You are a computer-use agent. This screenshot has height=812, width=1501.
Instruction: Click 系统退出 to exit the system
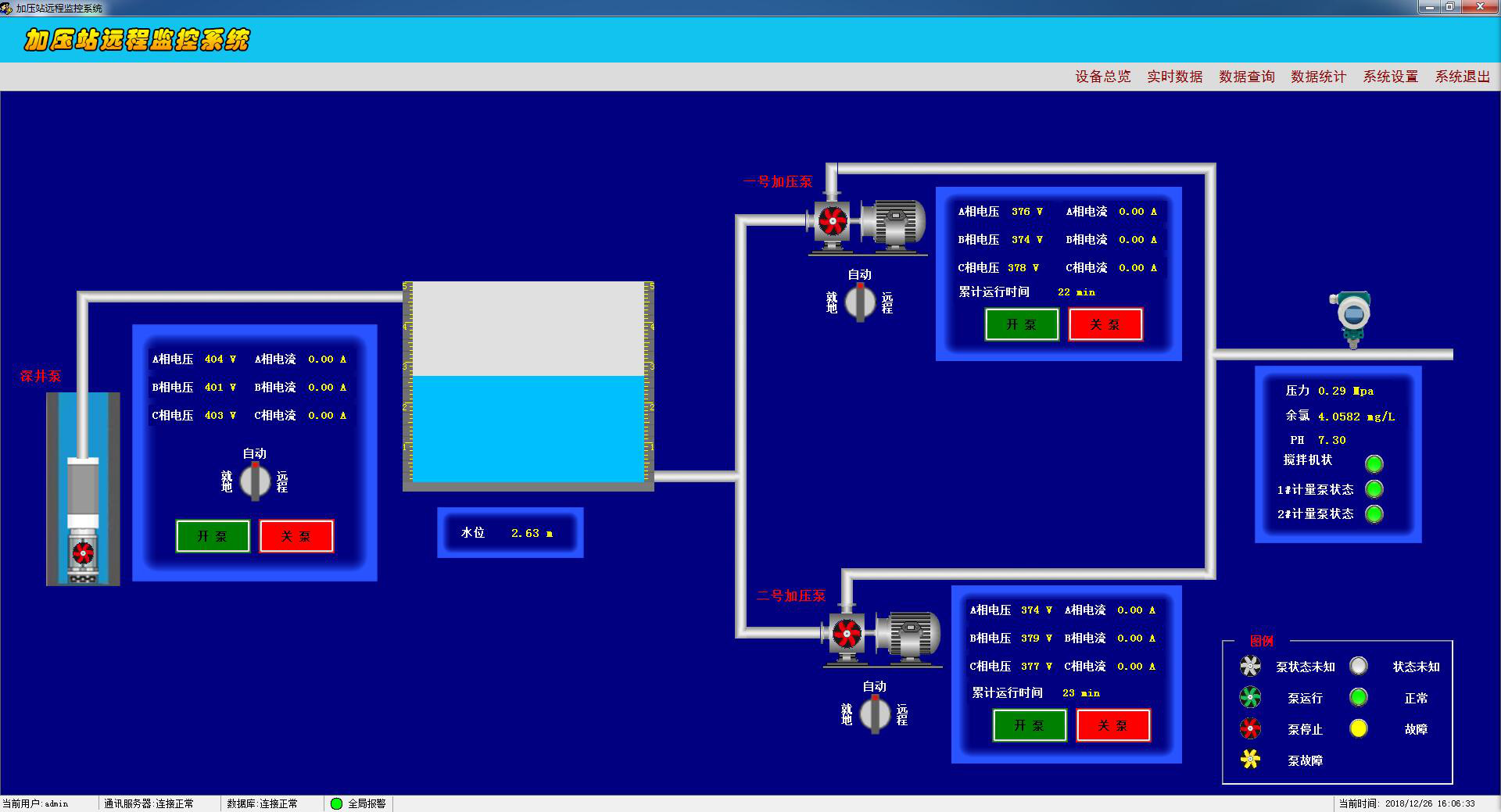pyautogui.click(x=1462, y=77)
